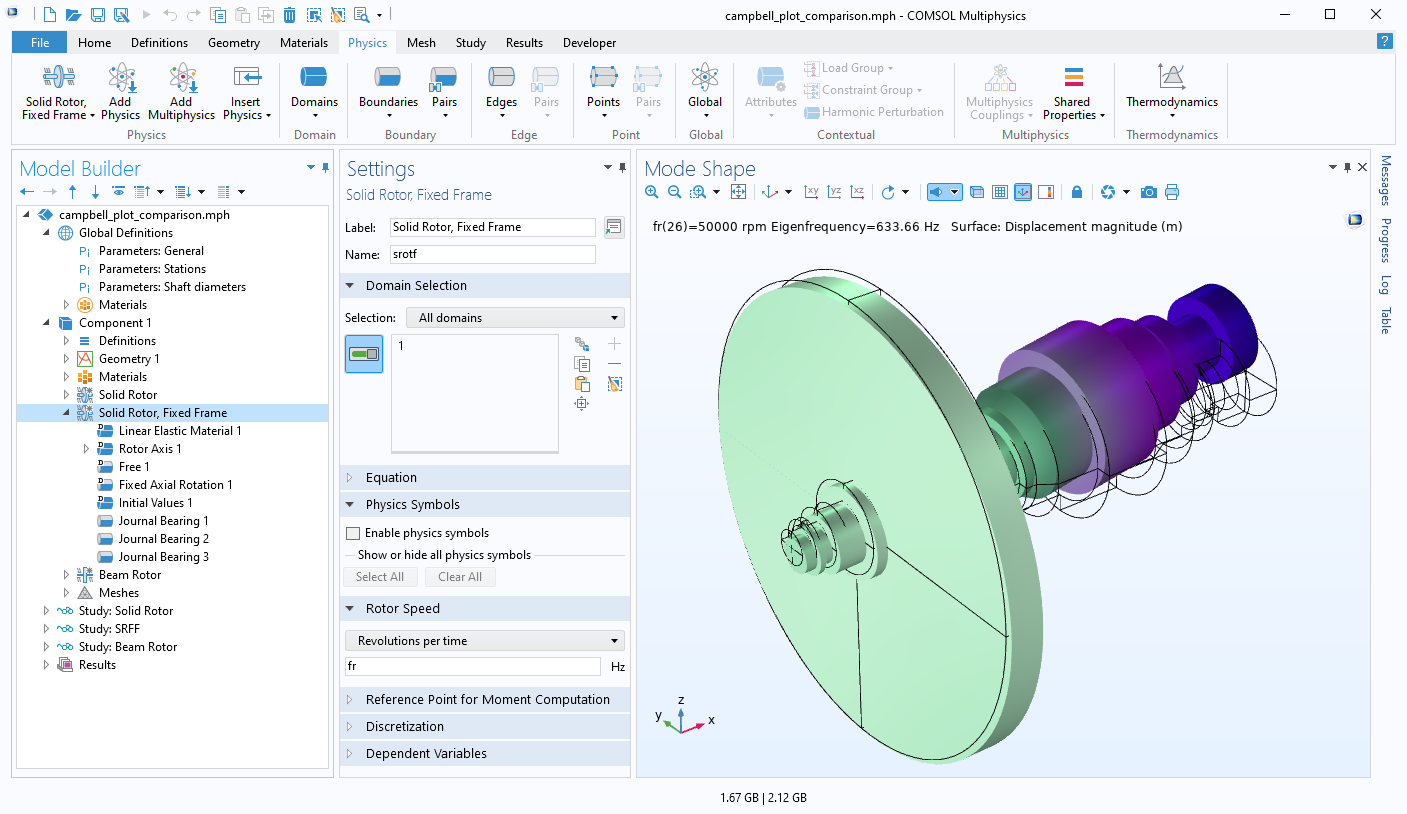Select Journal Bearing 2 in the tree

click(x=163, y=539)
